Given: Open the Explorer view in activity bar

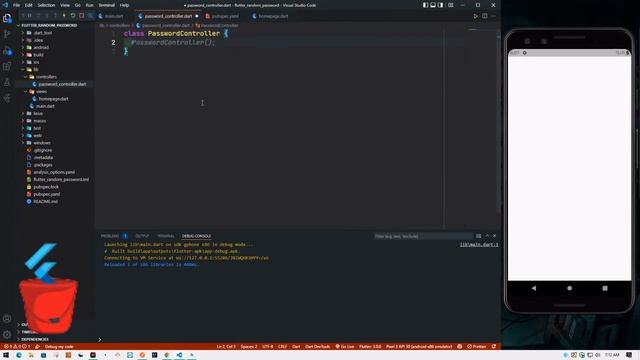Looking at the screenshot, I should pos(7,18).
